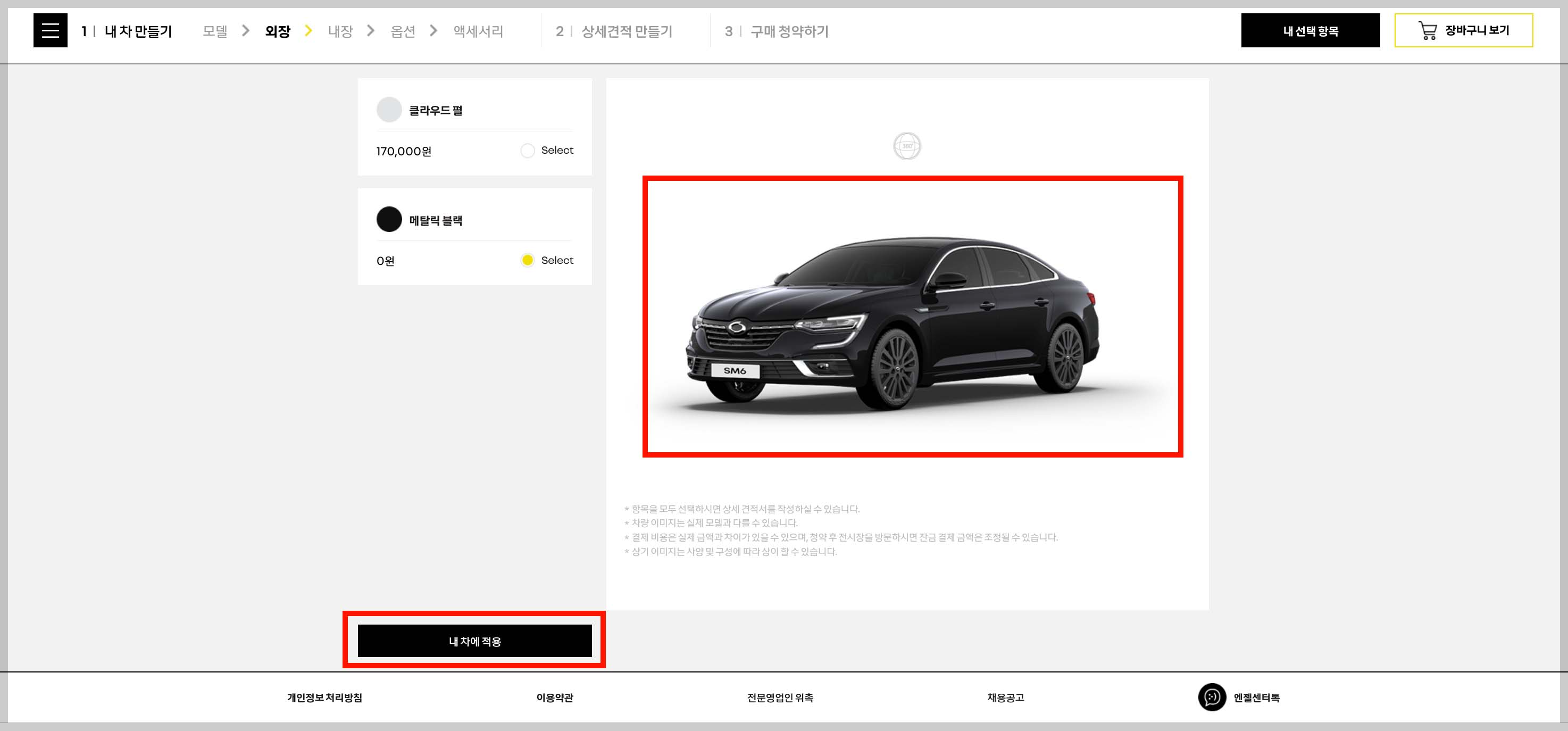This screenshot has width=1568, height=731.
Task: Click yellow chevron after 외장 step
Action: [x=308, y=30]
